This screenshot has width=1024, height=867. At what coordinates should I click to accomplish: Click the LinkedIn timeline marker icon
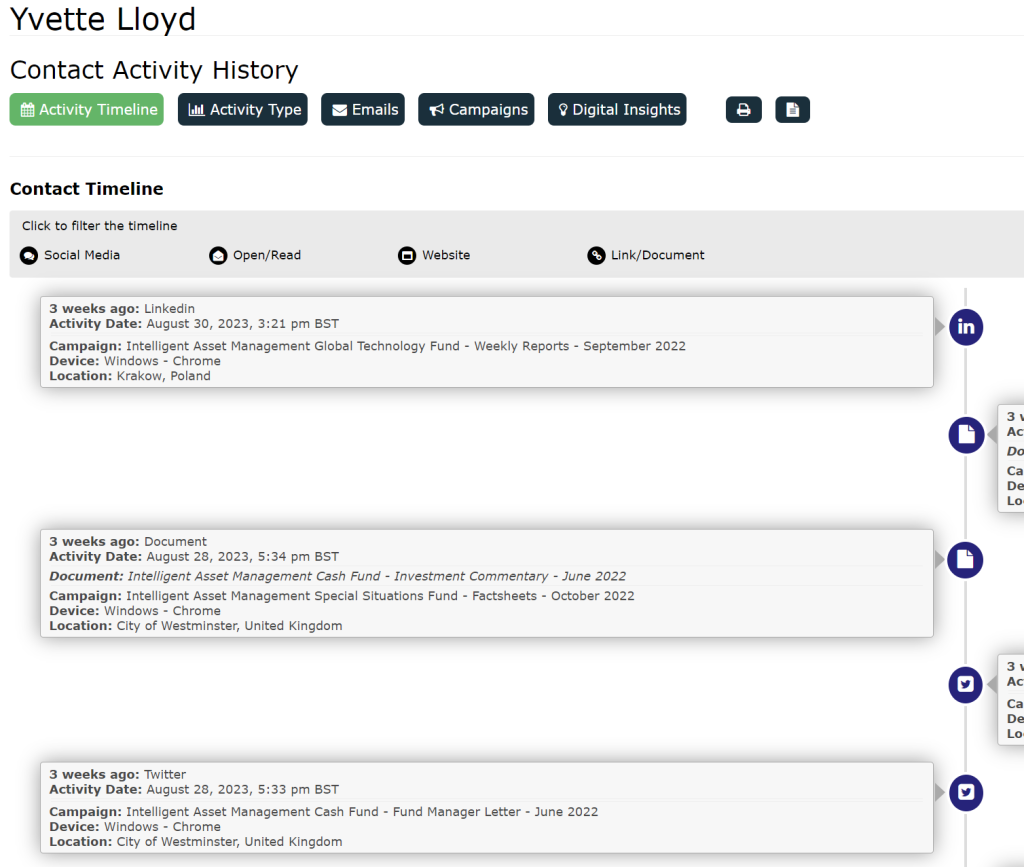point(965,327)
